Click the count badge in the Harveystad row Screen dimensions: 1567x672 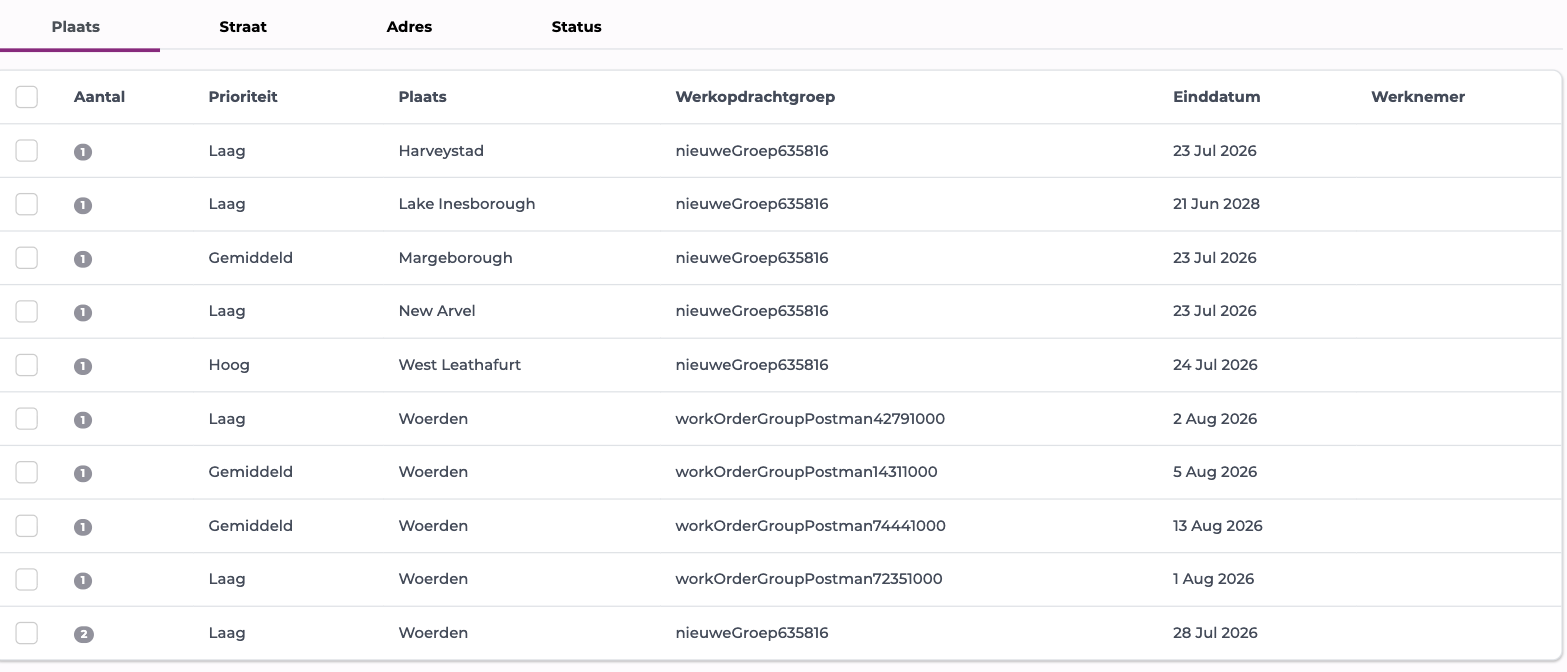[83, 152]
